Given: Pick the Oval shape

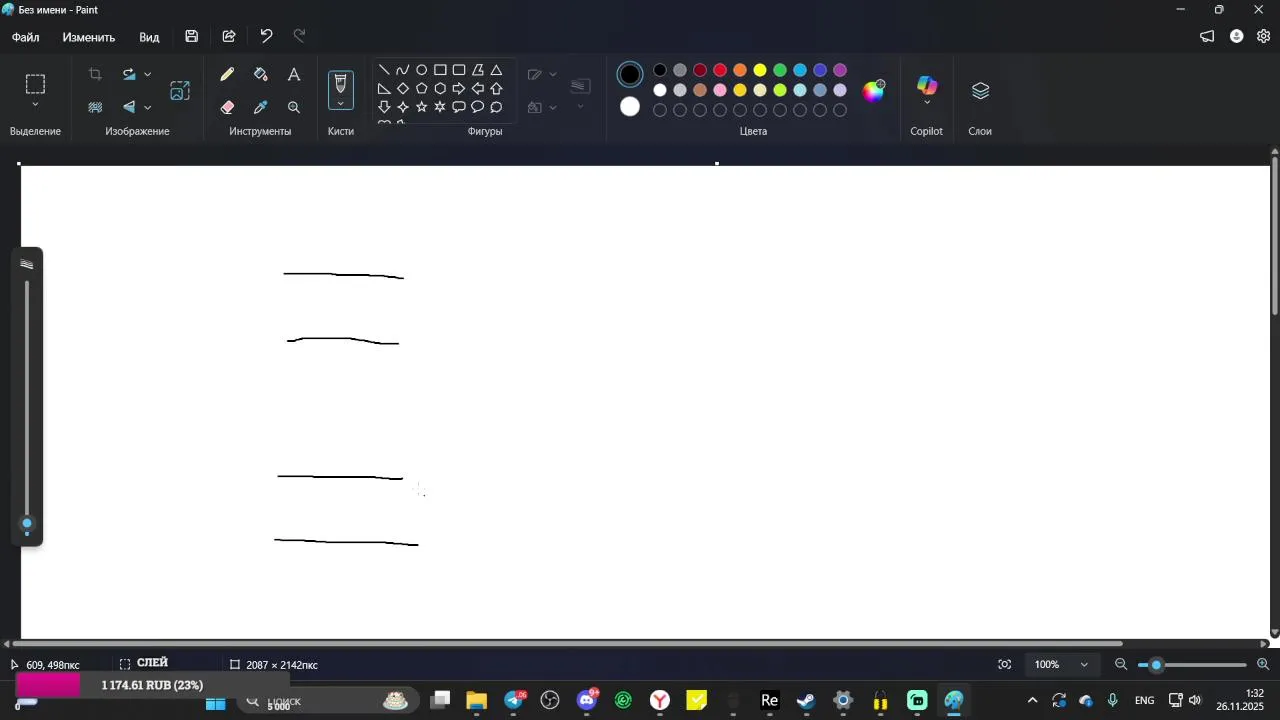Looking at the screenshot, I should 422,70.
